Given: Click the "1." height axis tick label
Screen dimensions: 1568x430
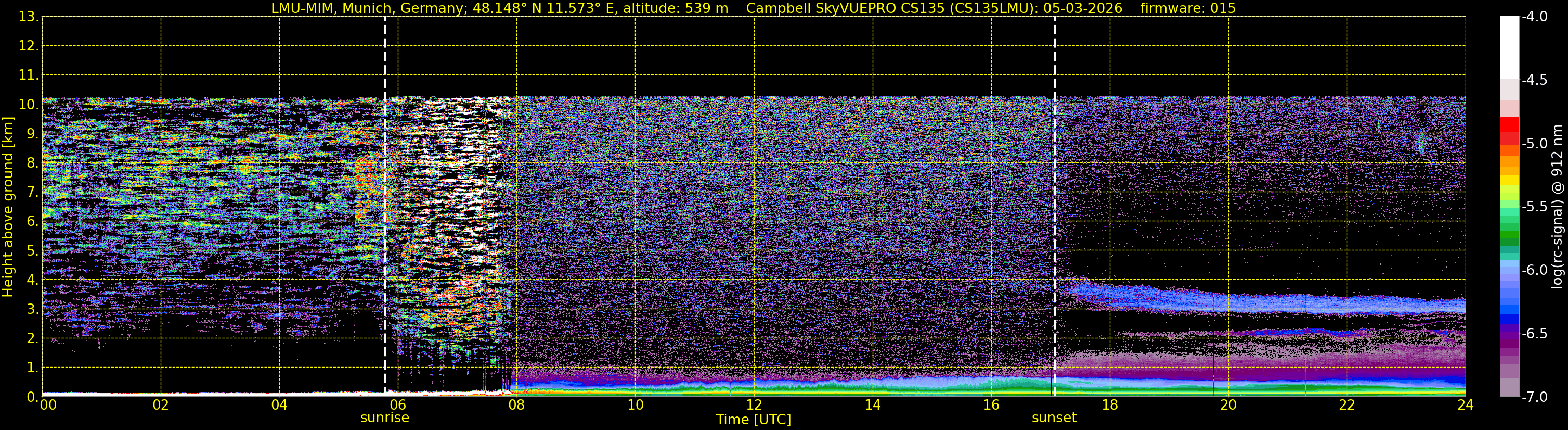Looking at the screenshot, I should 32,368.
